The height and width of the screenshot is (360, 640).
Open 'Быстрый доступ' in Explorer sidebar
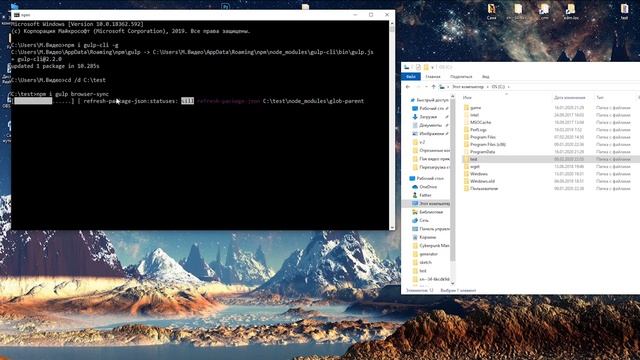click(x=432, y=100)
